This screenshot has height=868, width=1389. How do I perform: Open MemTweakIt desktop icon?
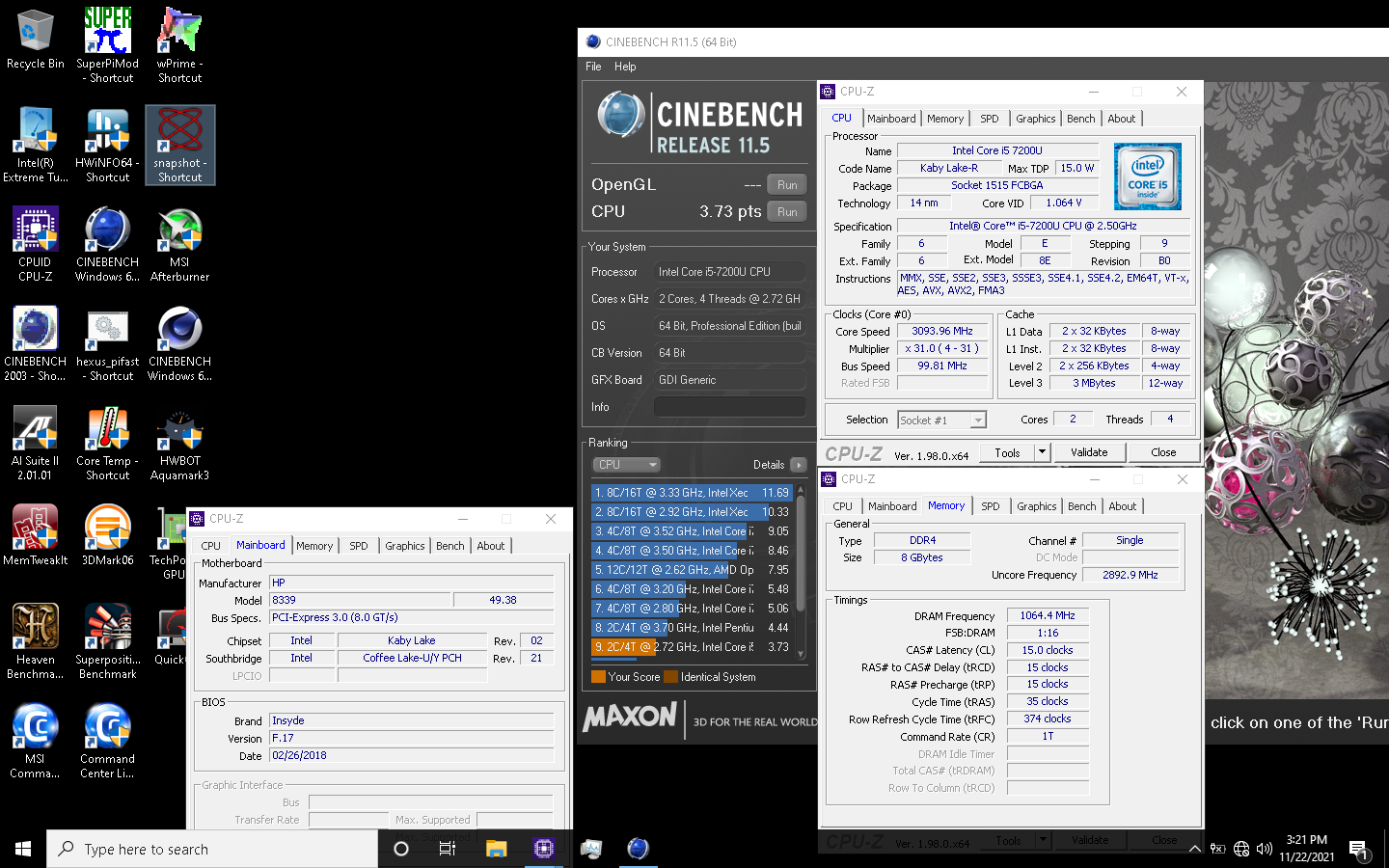click(x=35, y=535)
